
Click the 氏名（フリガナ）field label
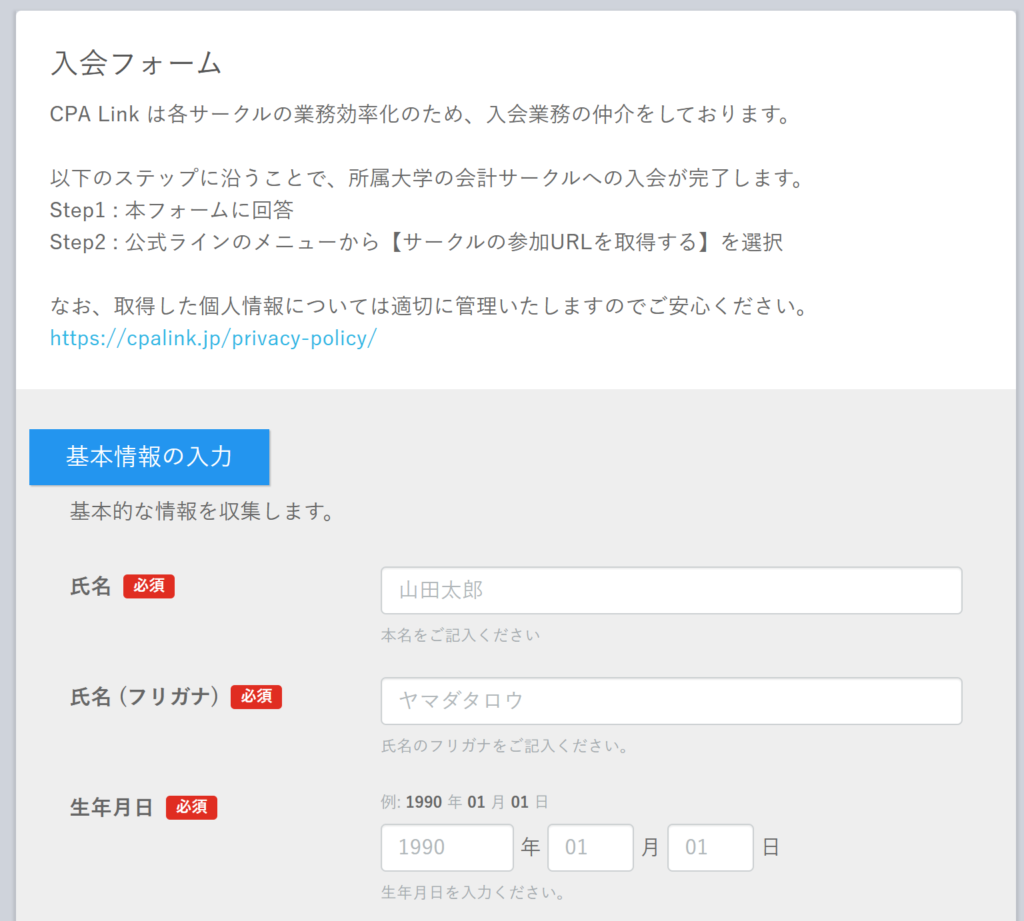coord(145,697)
